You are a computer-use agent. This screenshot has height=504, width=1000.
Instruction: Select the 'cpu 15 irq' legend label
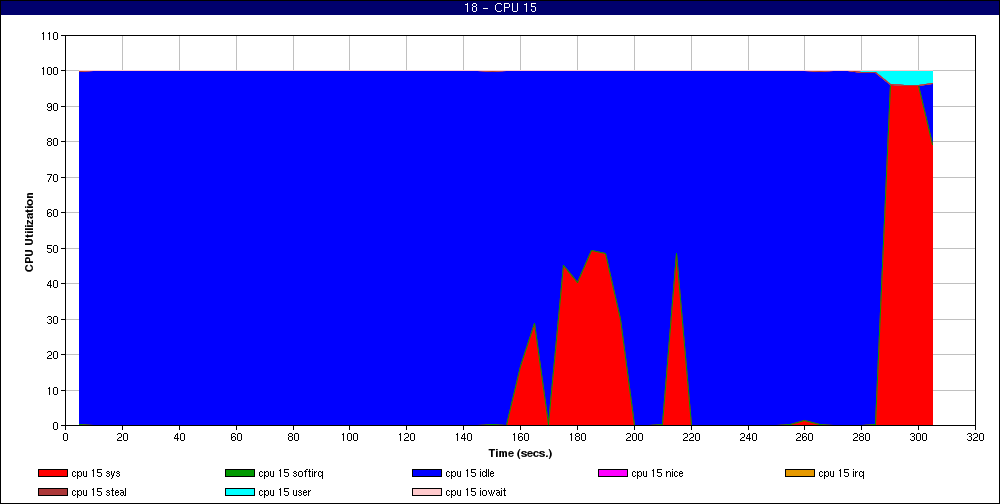point(842,473)
